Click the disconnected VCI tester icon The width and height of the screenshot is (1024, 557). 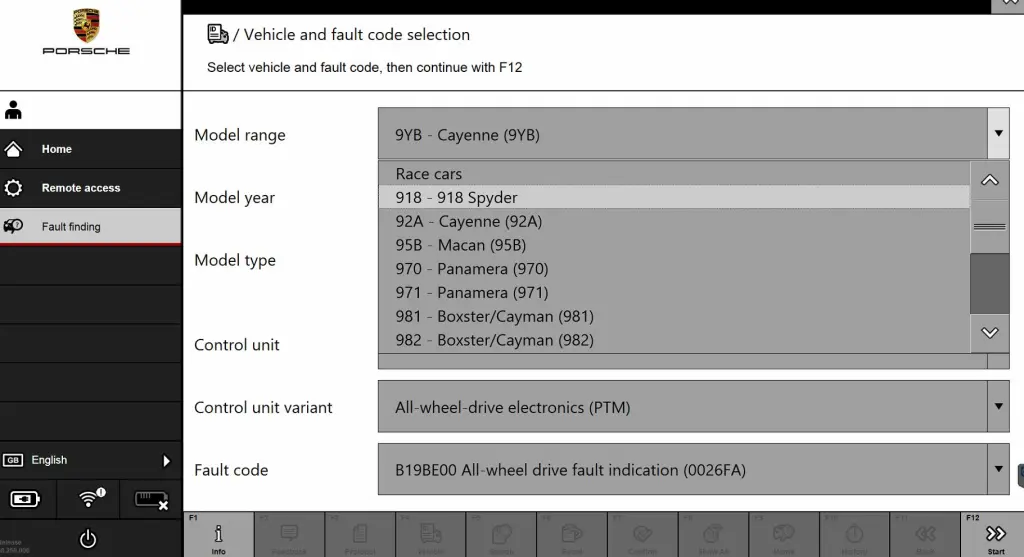[151, 499]
